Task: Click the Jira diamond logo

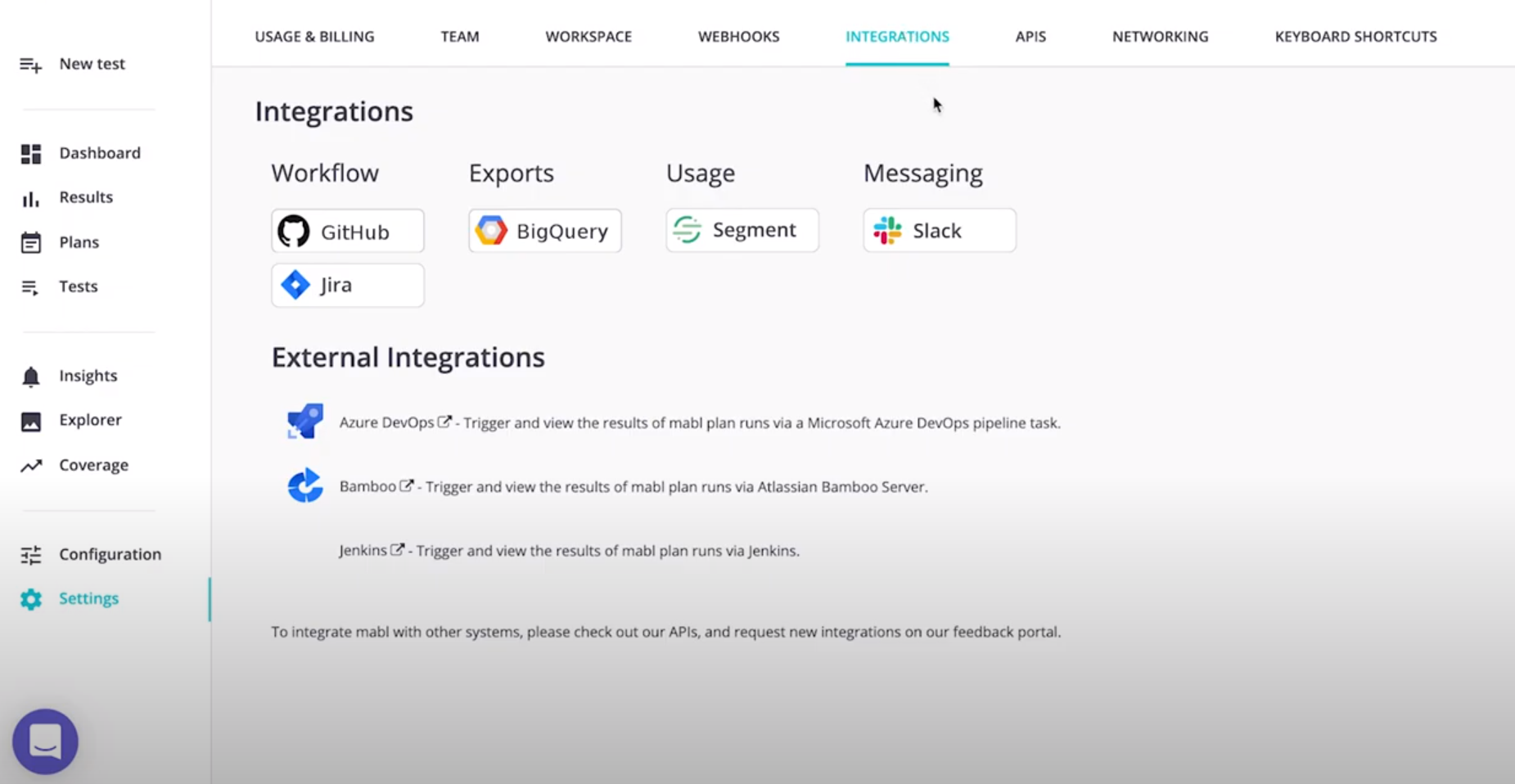Action: coord(295,285)
